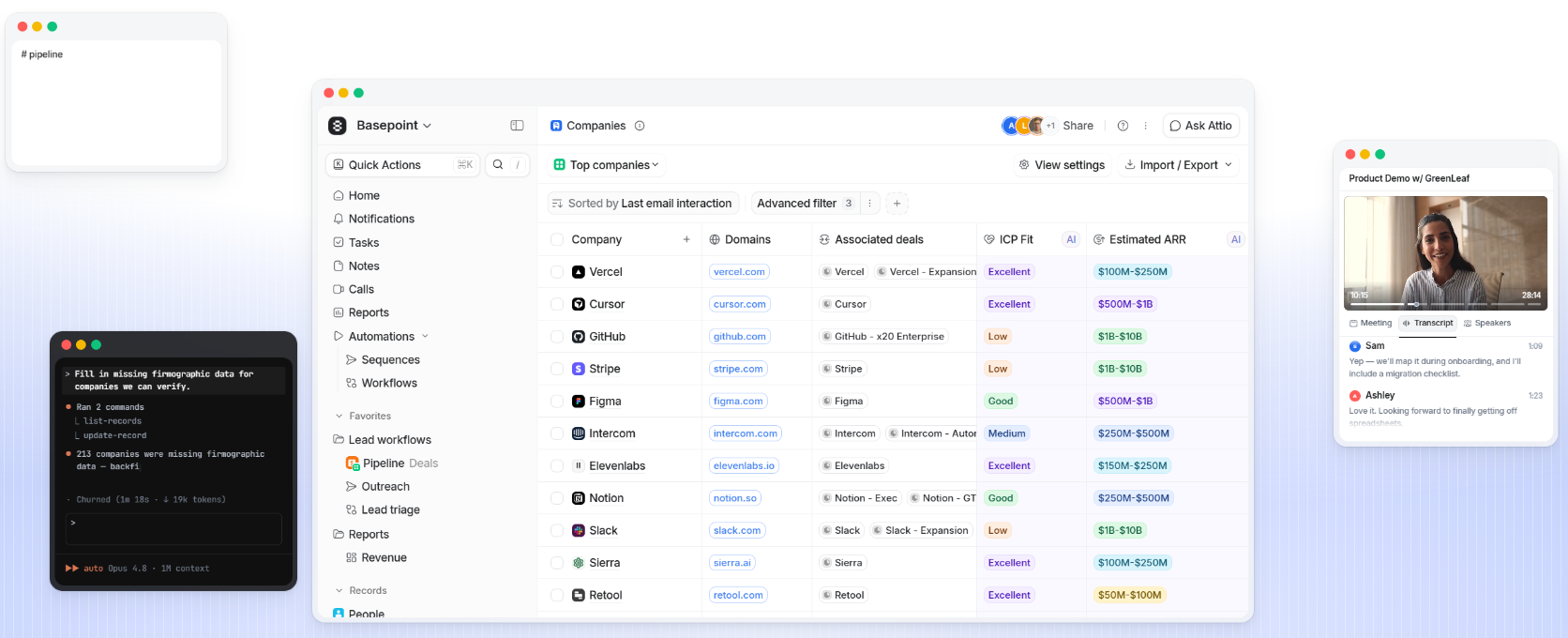Switch to Speakers tab in Product Demo window
The height and width of the screenshot is (638, 1568).
[1487, 323]
